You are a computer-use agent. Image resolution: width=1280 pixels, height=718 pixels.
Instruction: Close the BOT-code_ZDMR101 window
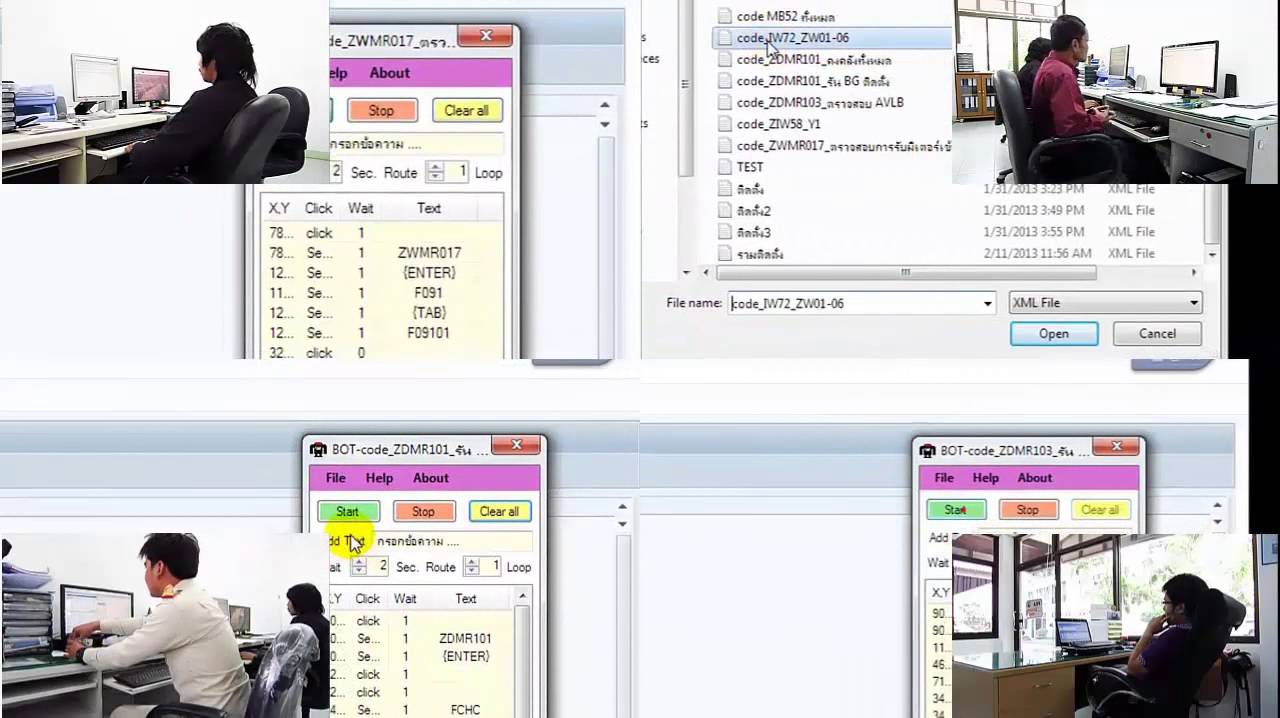[516, 445]
